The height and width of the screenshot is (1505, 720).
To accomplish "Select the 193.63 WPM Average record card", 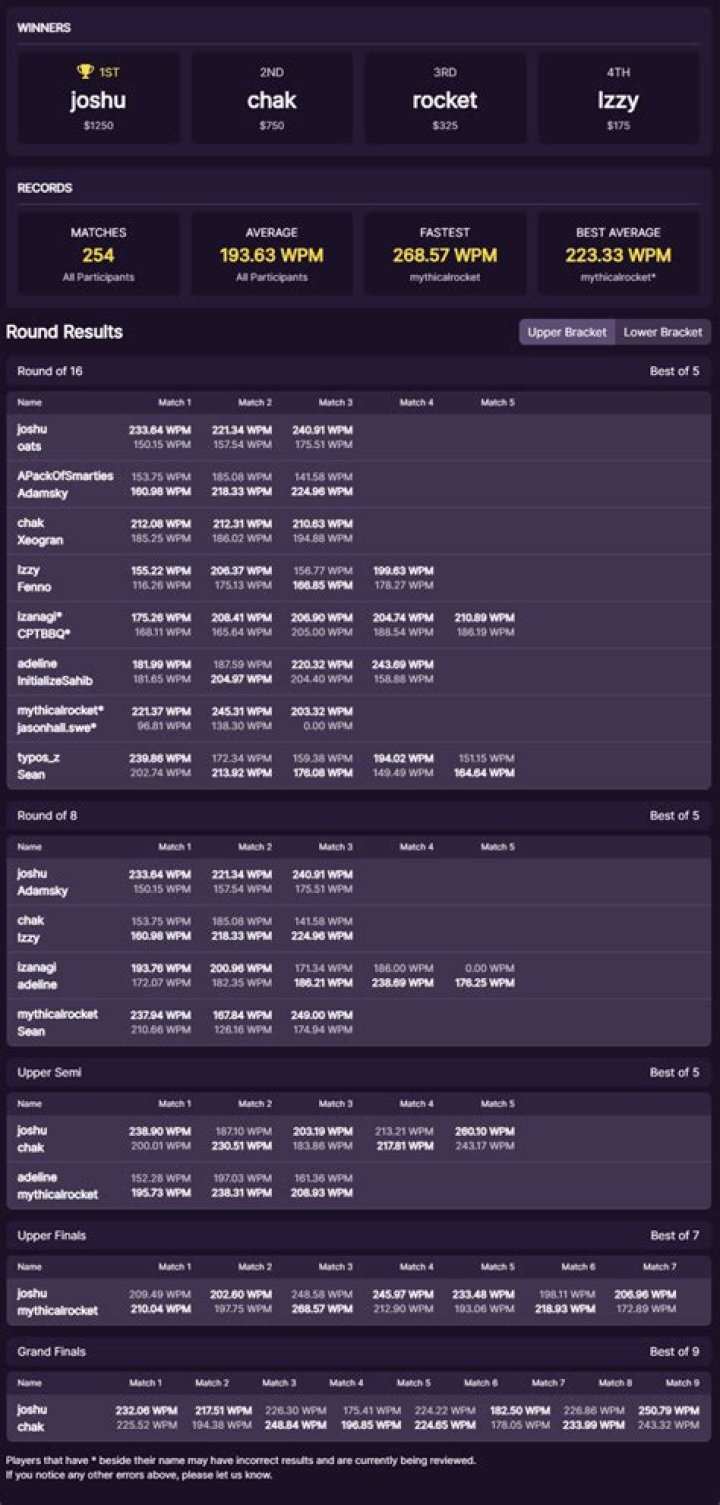I will [272, 253].
